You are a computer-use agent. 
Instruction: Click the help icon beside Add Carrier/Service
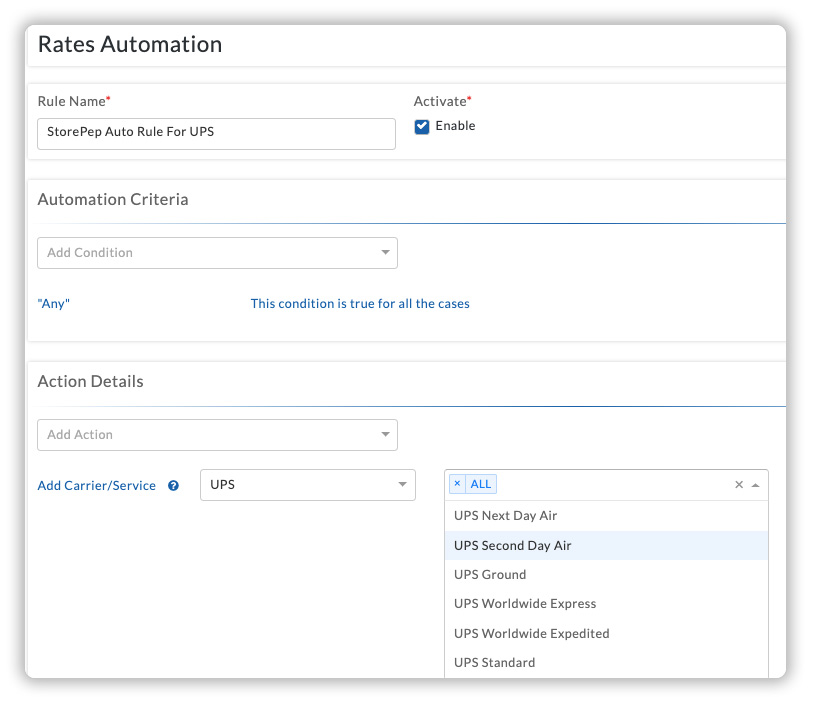coord(173,486)
